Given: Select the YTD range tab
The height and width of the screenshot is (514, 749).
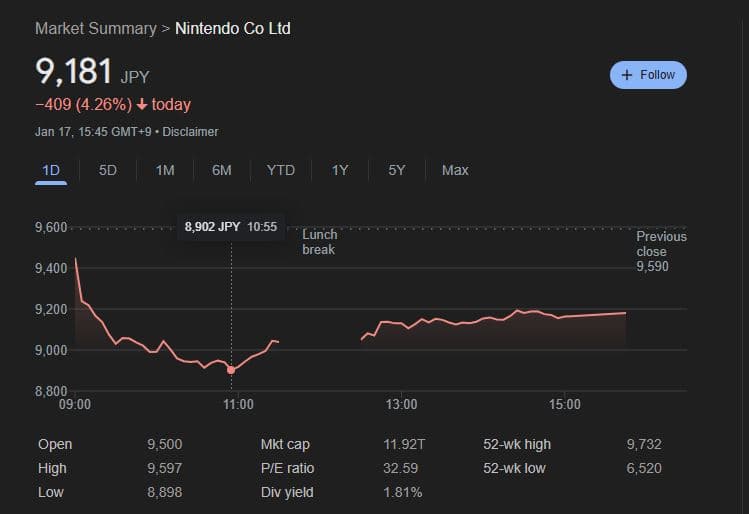Looking at the screenshot, I should click(281, 170).
